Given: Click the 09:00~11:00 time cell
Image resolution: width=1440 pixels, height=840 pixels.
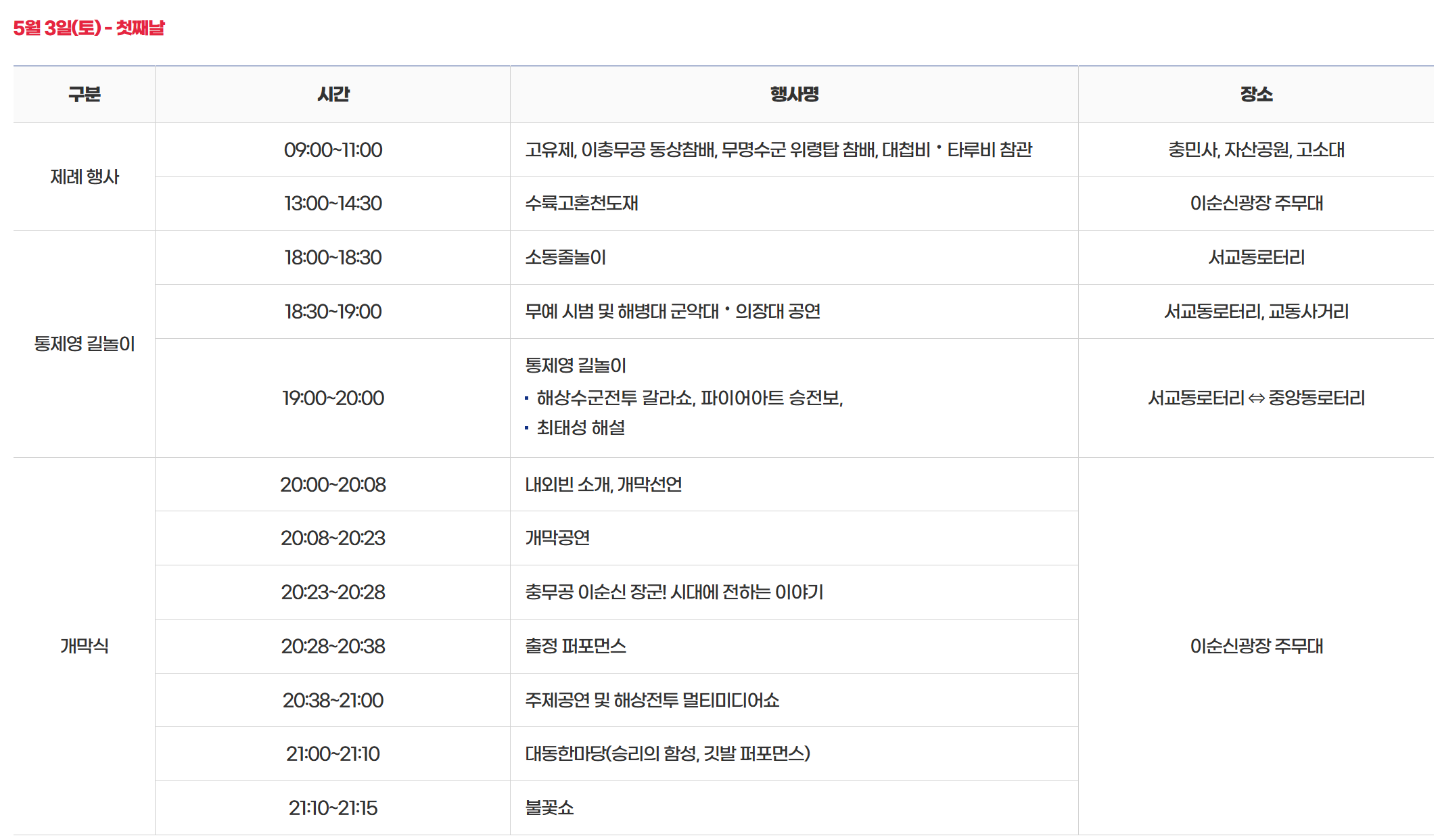Looking at the screenshot, I should (x=333, y=149).
